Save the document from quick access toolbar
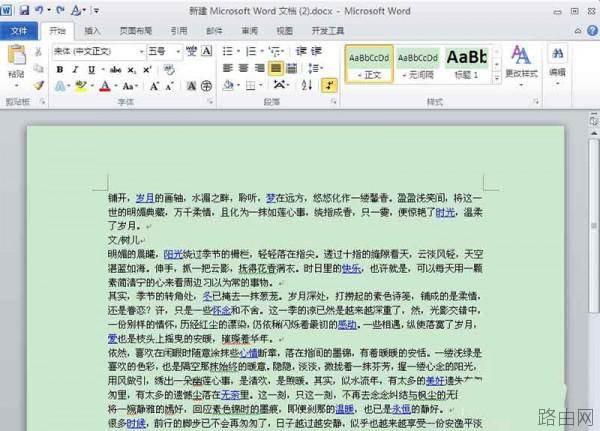The width and height of the screenshot is (600, 431). [x=24, y=10]
